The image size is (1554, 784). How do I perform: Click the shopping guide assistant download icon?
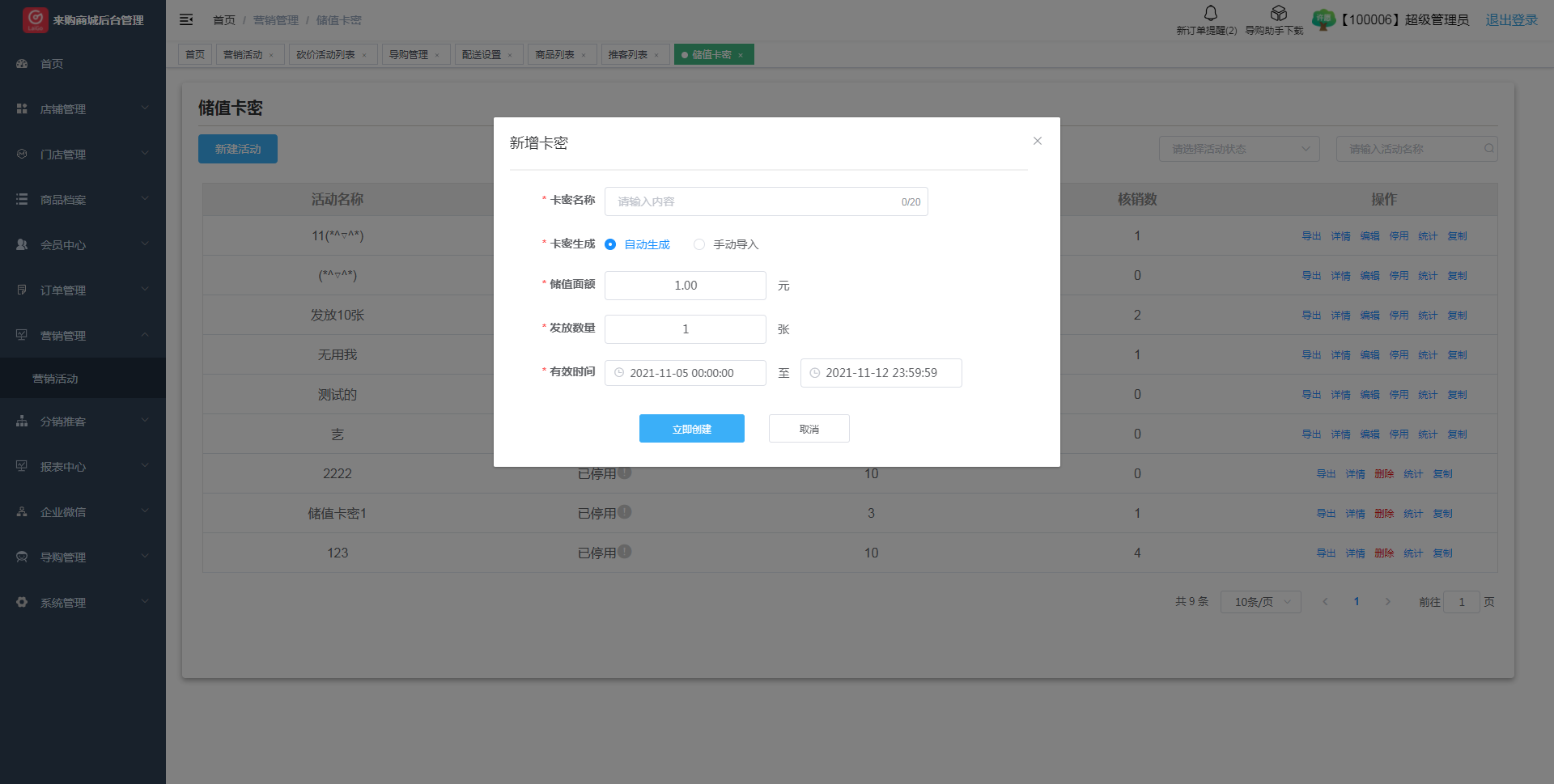[x=1278, y=13]
